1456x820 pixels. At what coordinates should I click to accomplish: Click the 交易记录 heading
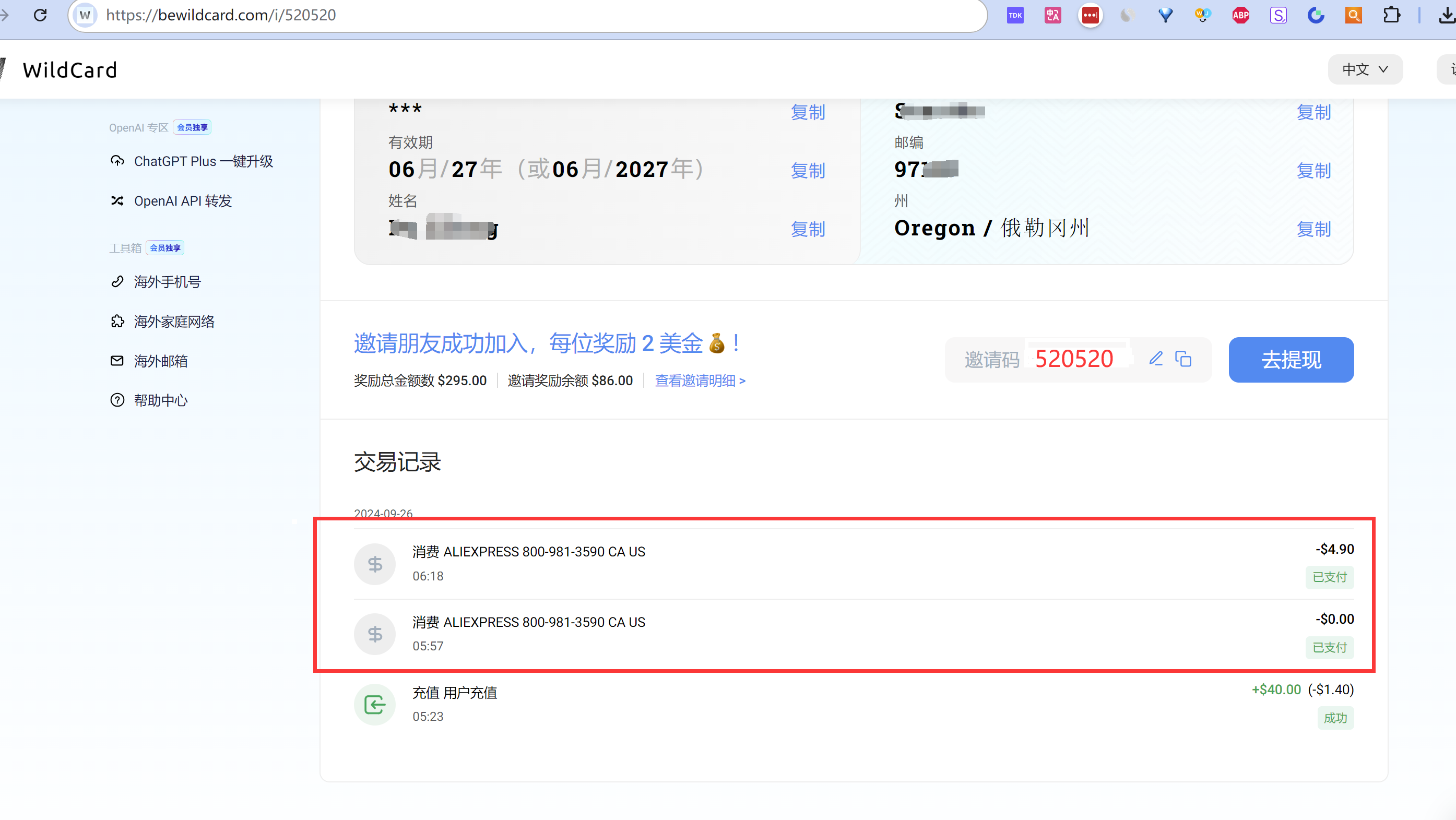(397, 462)
